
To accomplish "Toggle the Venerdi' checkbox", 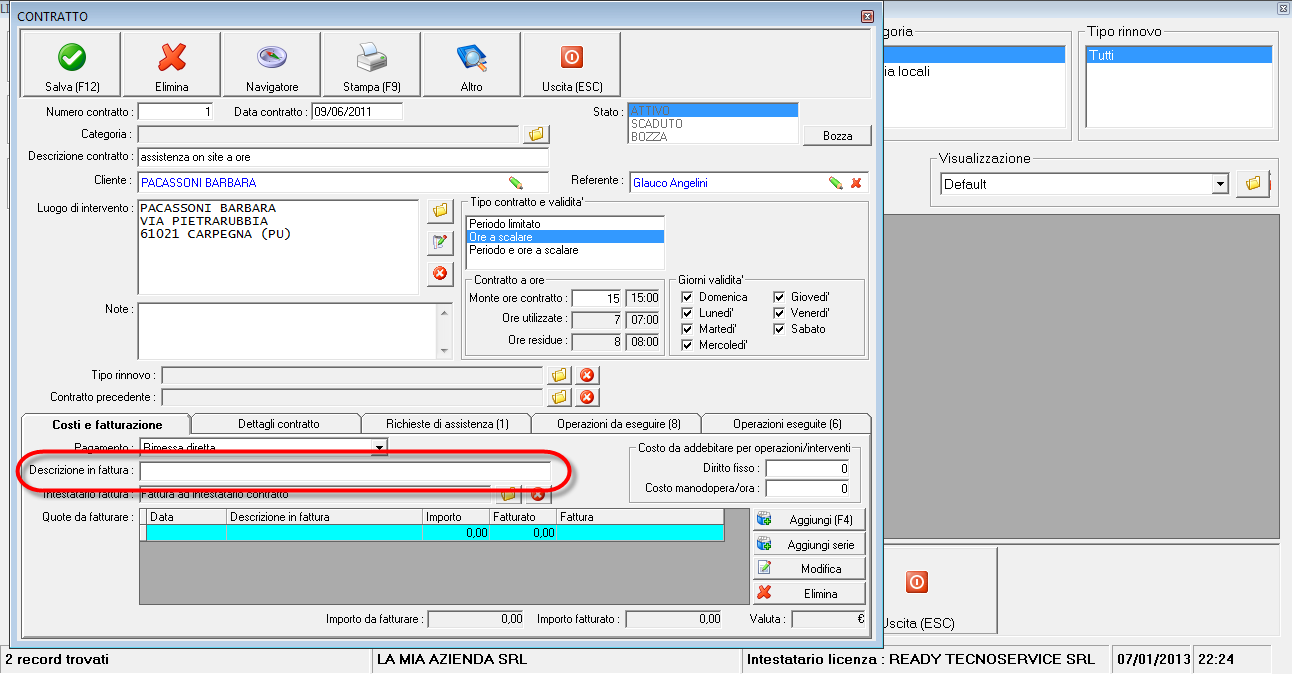I will point(780,313).
